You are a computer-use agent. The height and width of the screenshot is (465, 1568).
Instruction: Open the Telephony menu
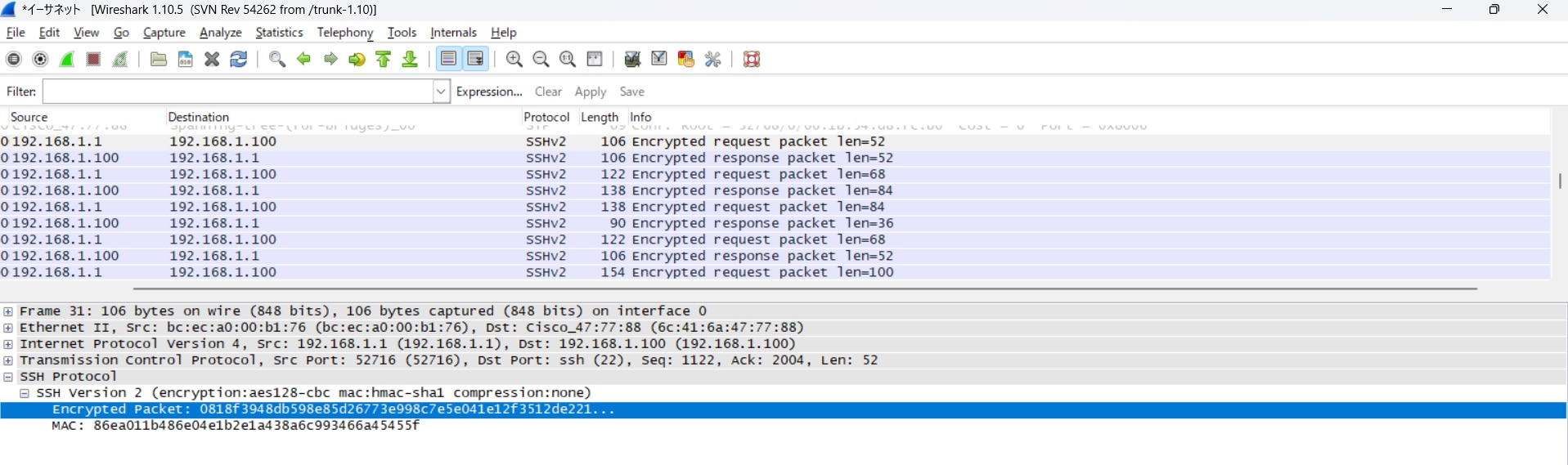(344, 33)
